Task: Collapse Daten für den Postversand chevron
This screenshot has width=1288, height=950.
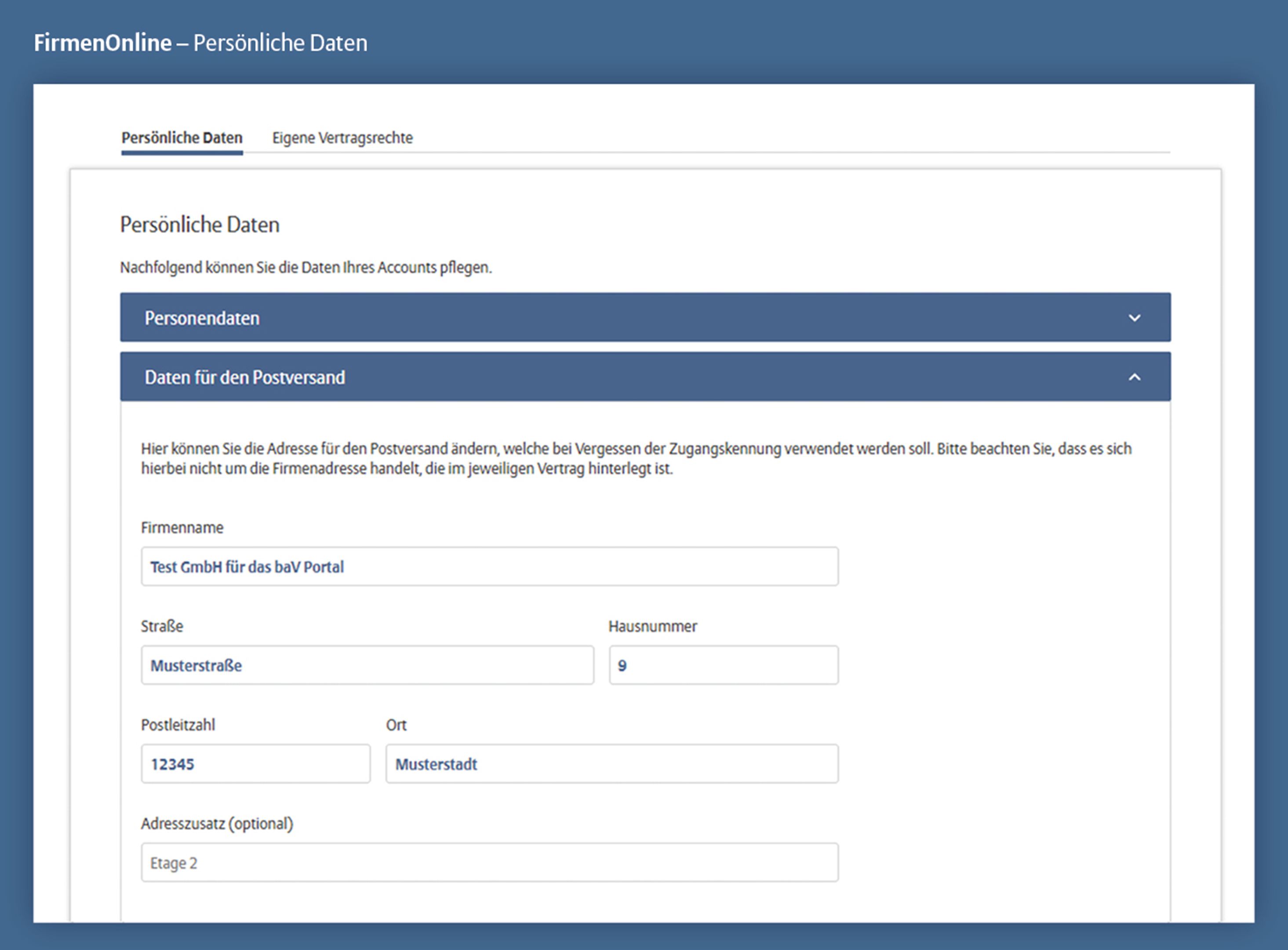Action: 1135,377
